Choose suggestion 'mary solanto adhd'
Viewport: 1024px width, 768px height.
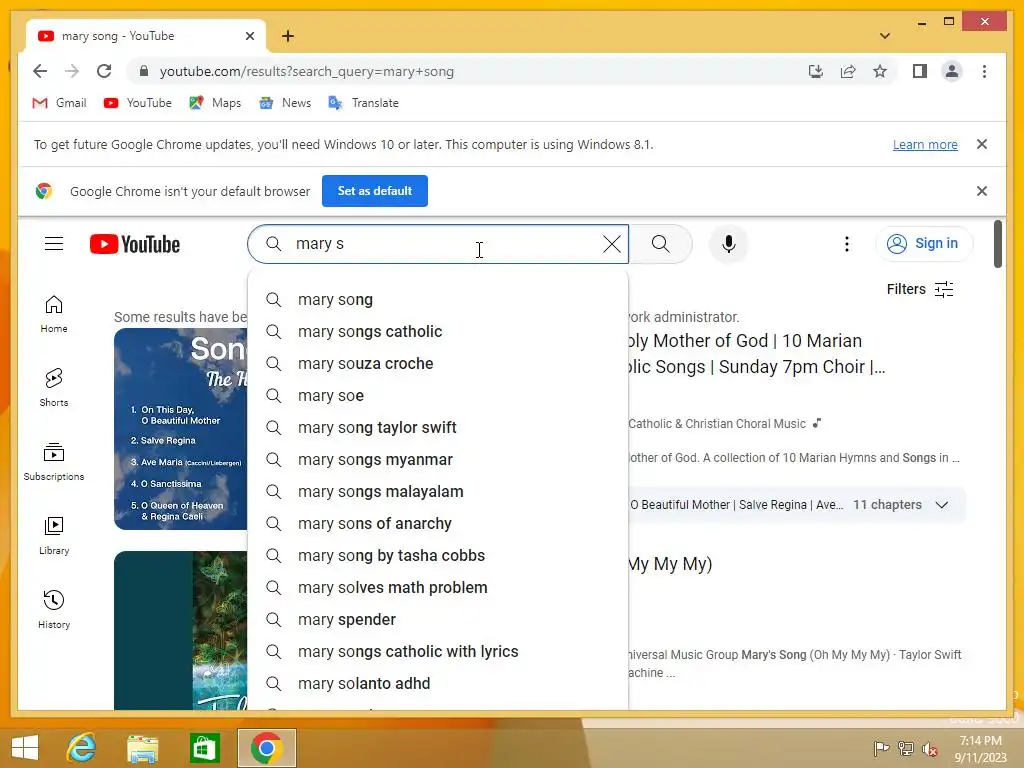(438, 683)
